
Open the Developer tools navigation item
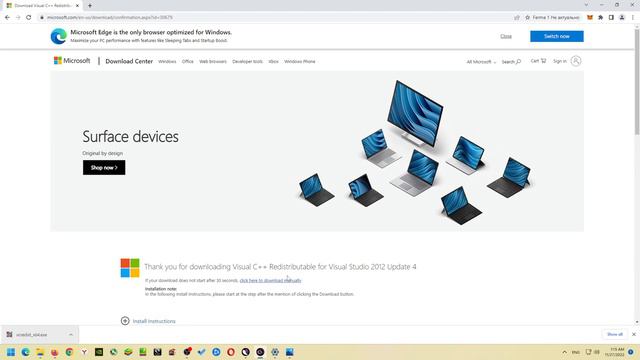coord(247,62)
